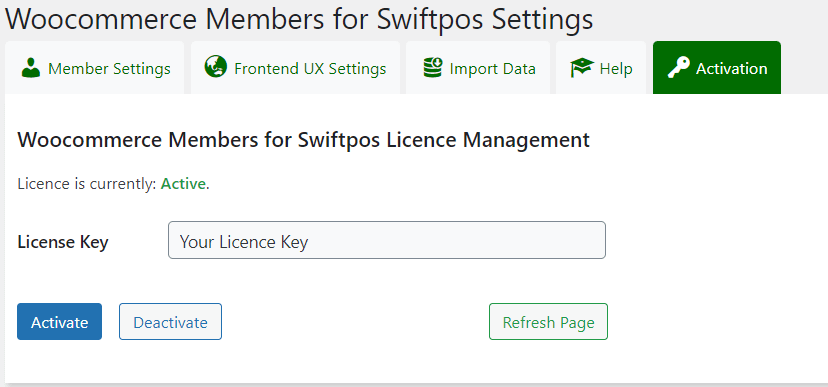The image size is (828, 387).
Task: Click the 'Your Licence Key' placeholder text
Action: tap(244, 242)
